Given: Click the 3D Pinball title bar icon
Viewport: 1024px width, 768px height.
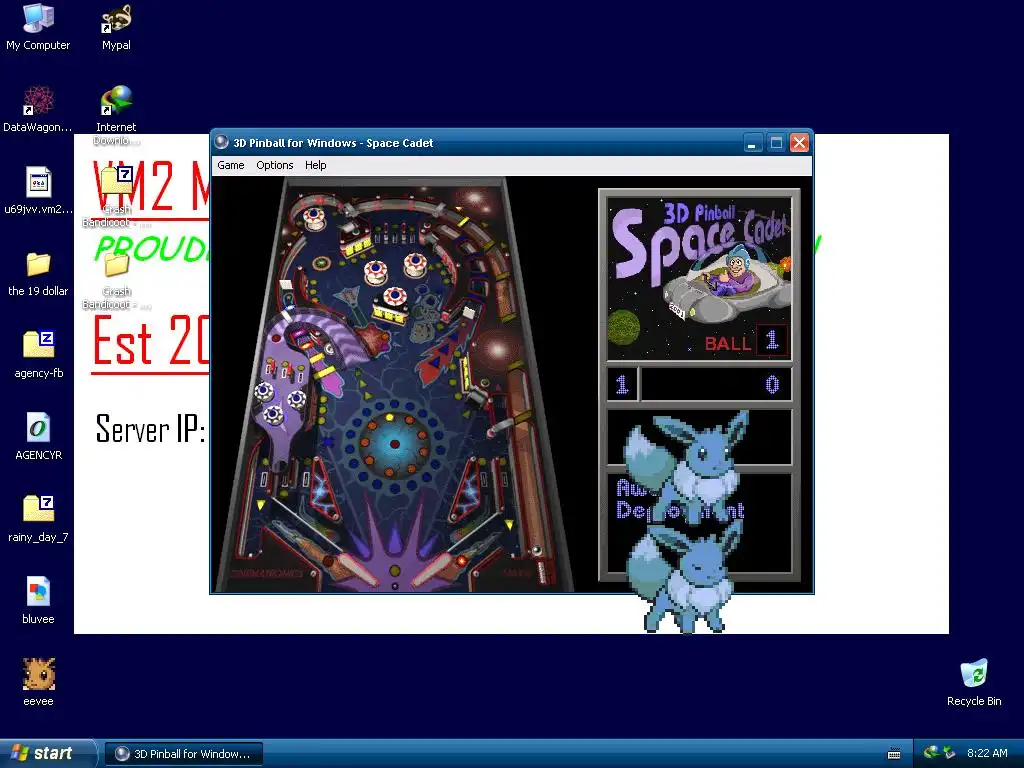Looking at the screenshot, I should tap(221, 142).
